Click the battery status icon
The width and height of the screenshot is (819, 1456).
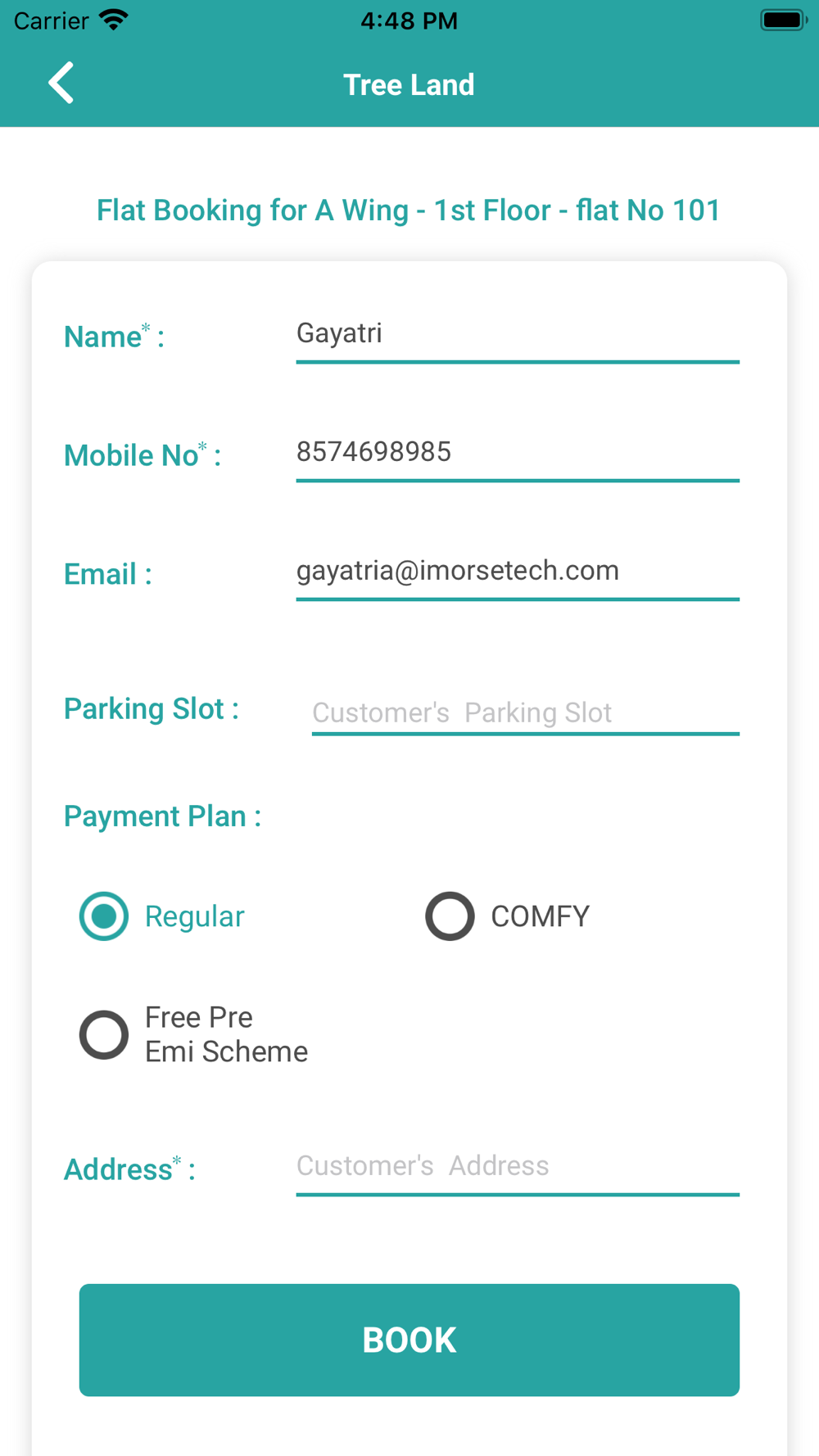783,20
